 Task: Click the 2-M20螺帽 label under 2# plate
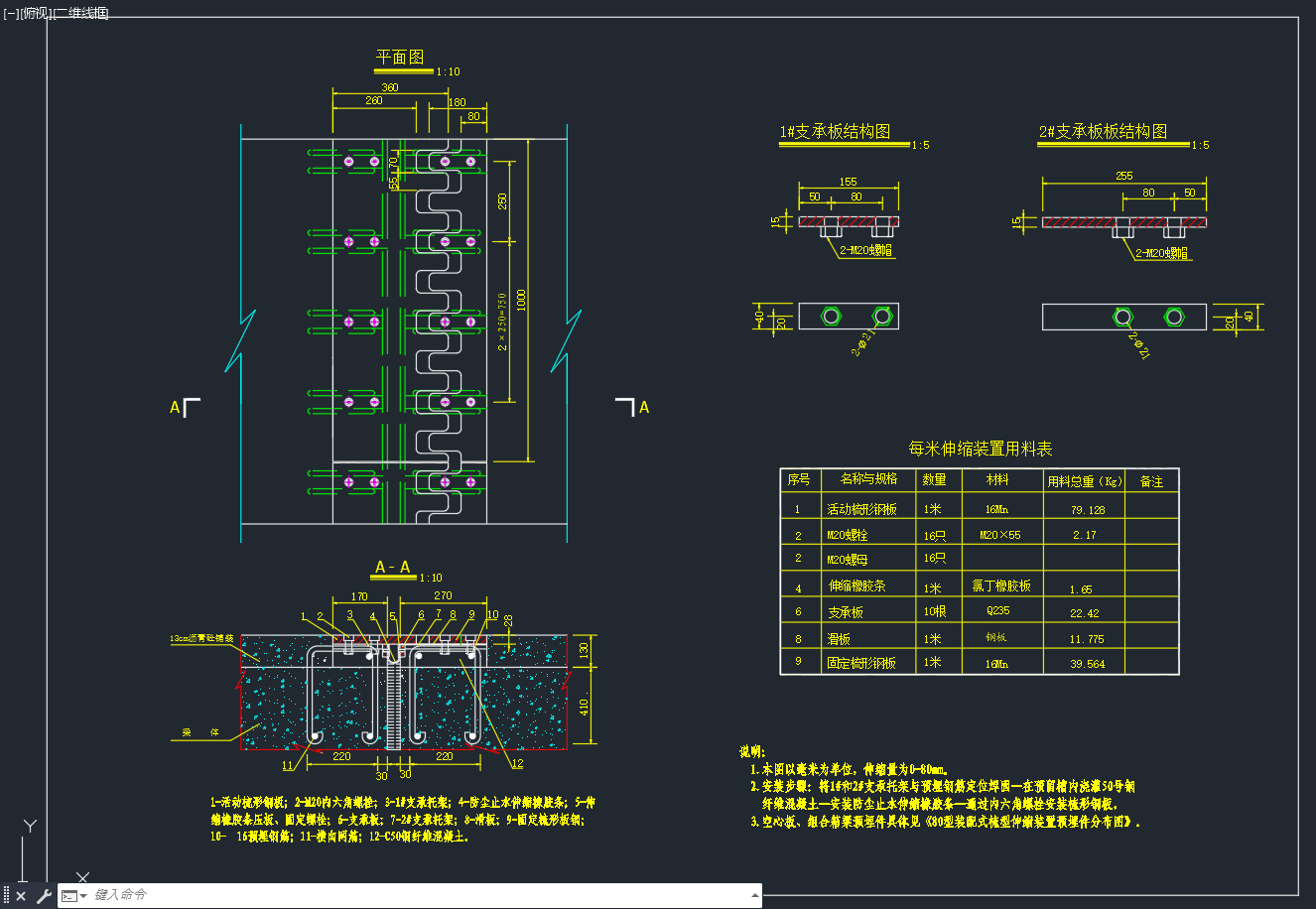click(x=1161, y=253)
